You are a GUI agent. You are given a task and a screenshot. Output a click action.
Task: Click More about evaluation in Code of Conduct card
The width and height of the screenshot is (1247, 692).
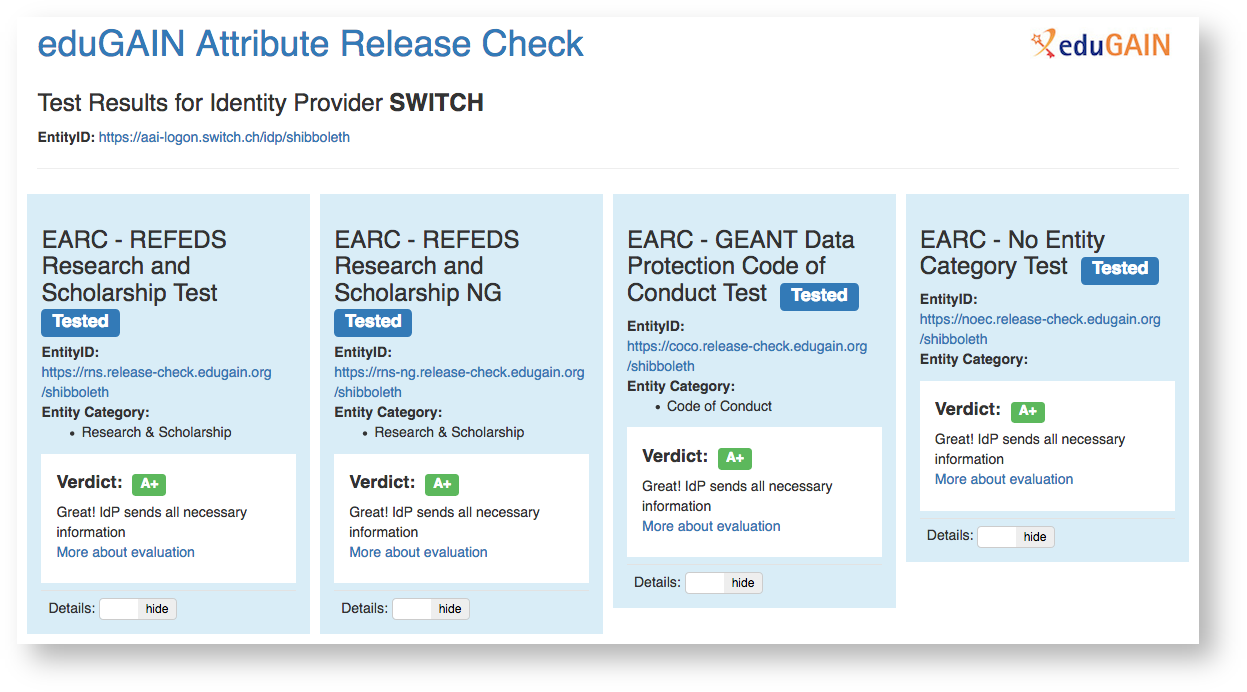[x=711, y=526]
